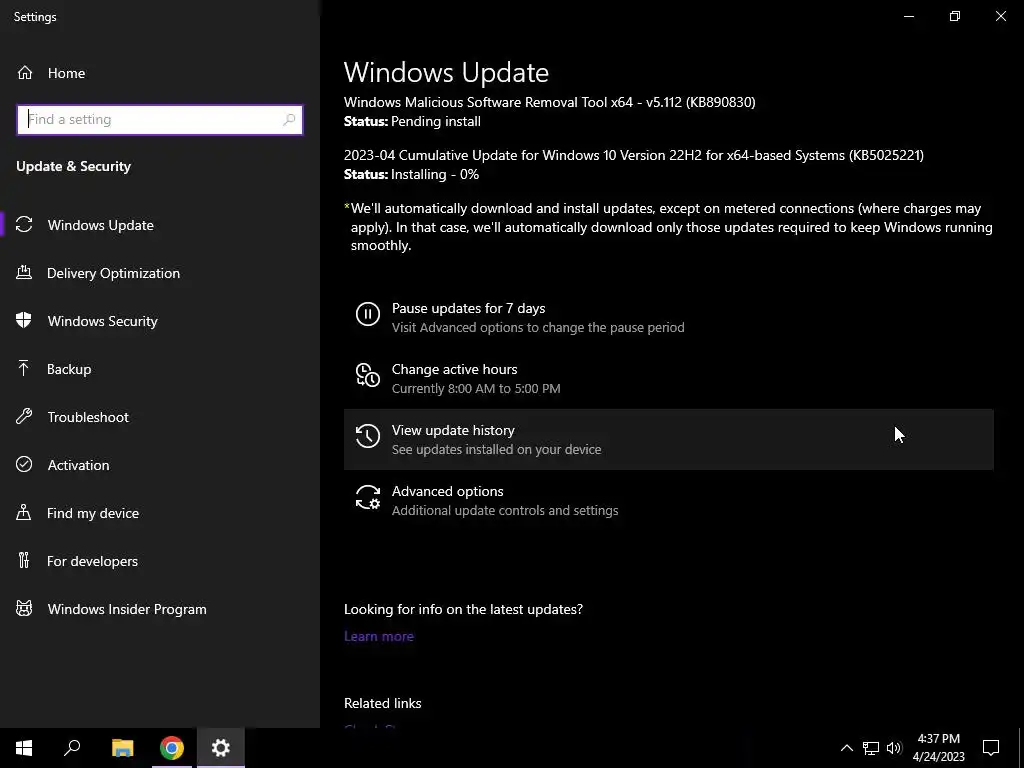
Task: Click Pause updates for 7 days
Action: tap(669, 317)
